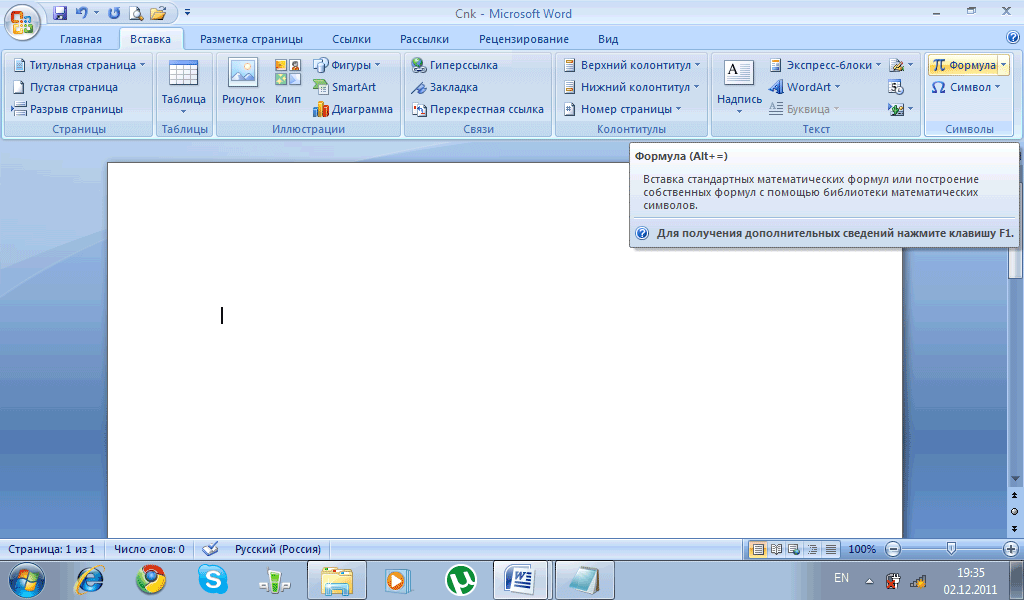Open the Надпись text box gallery
The image size is (1024, 600).
[x=739, y=86]
